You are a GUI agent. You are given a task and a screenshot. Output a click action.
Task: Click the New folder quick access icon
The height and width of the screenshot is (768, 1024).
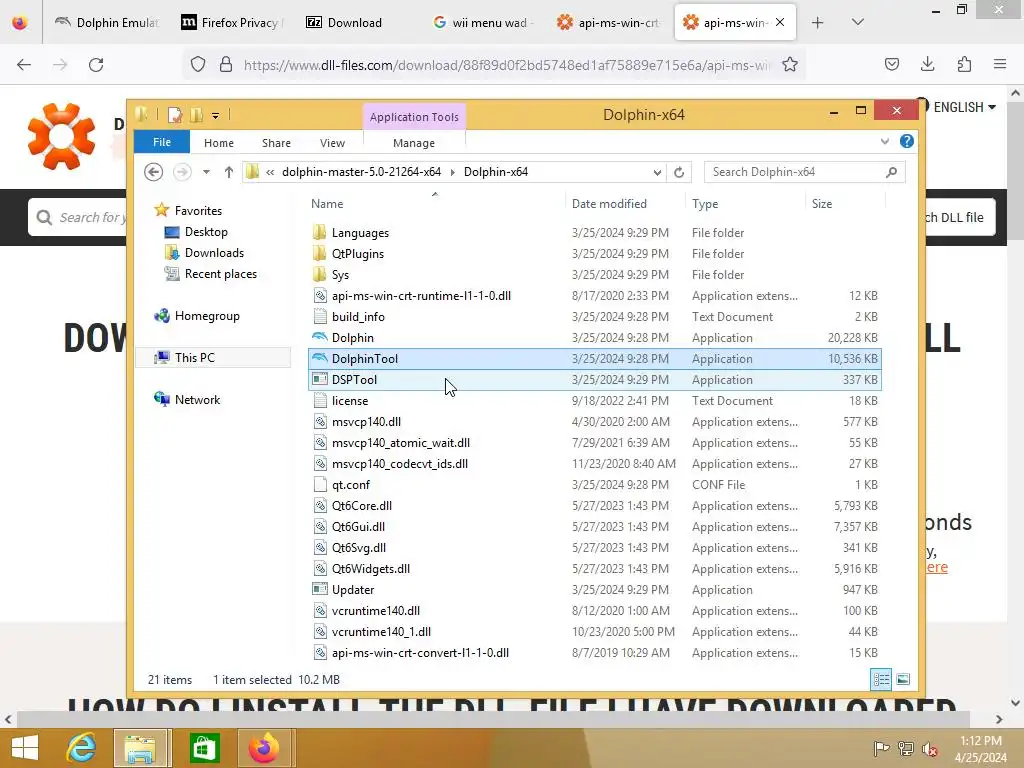click(x=196, y=115)
